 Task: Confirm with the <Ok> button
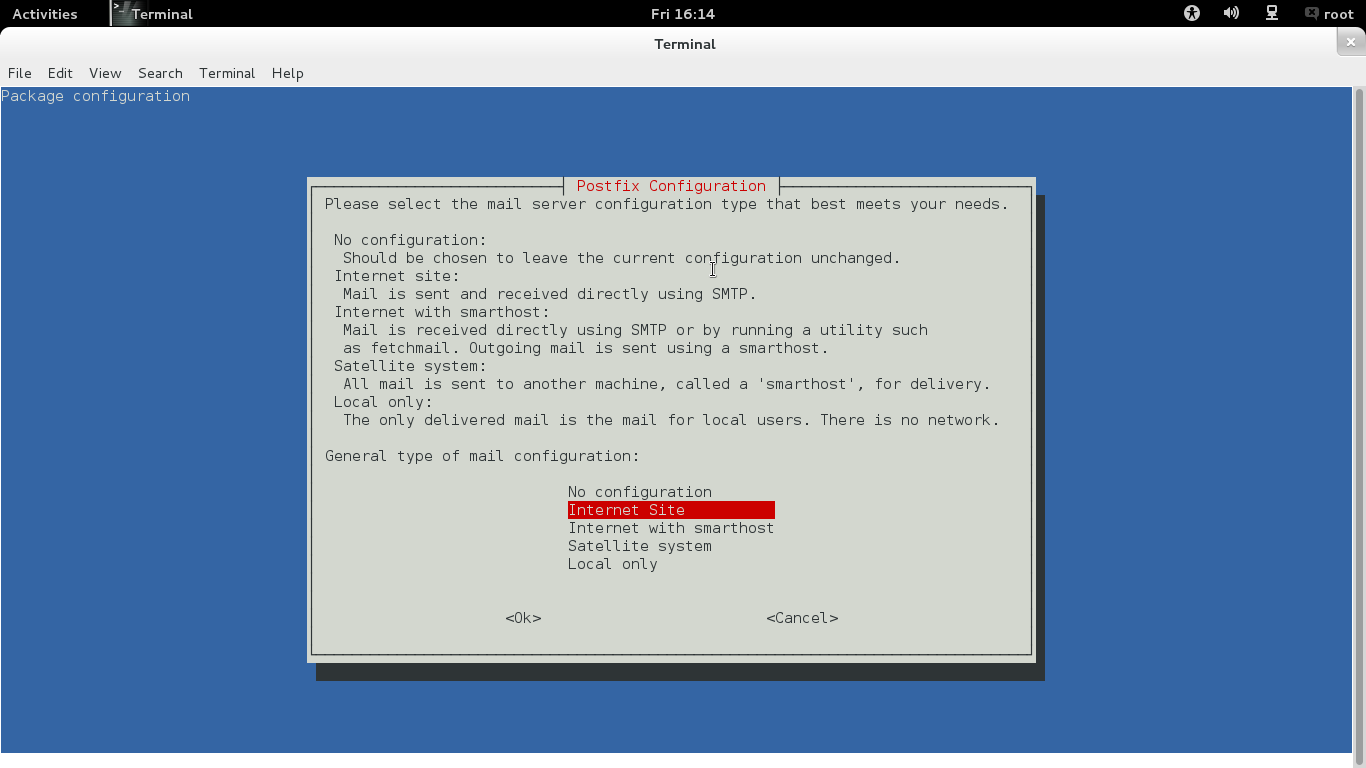(x=523, y=618)
